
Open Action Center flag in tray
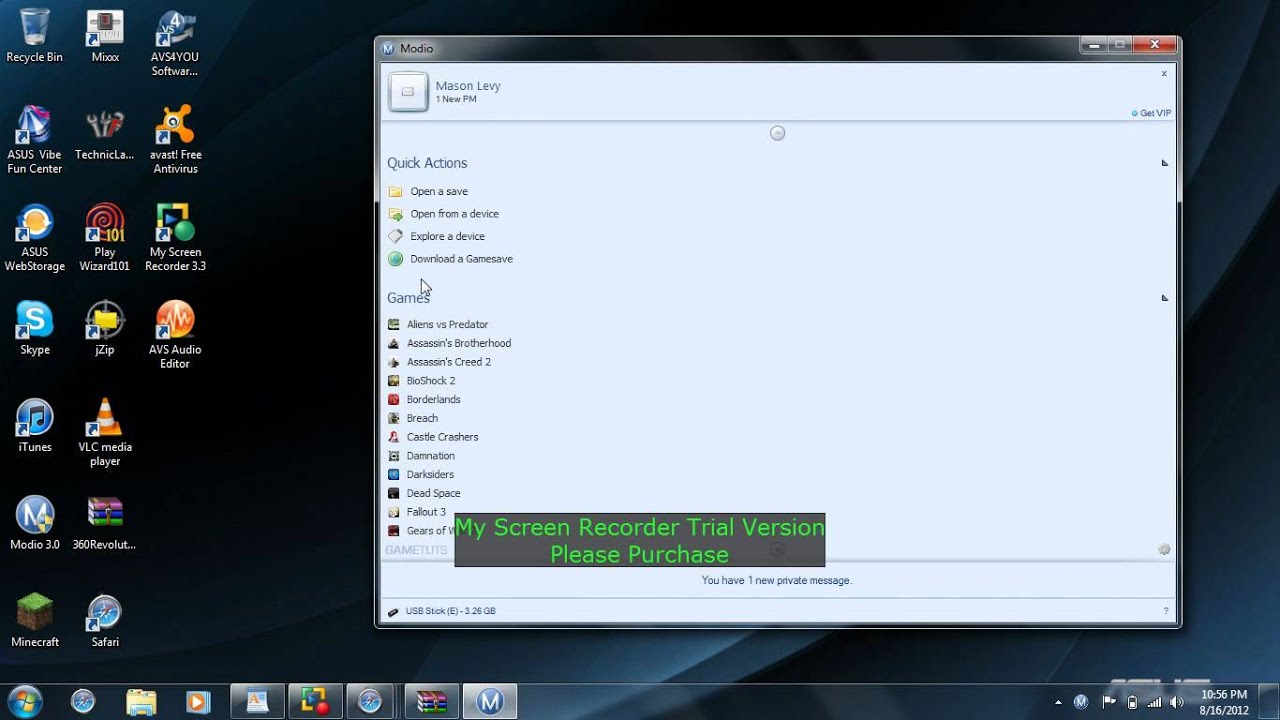tap(1109, 702)
